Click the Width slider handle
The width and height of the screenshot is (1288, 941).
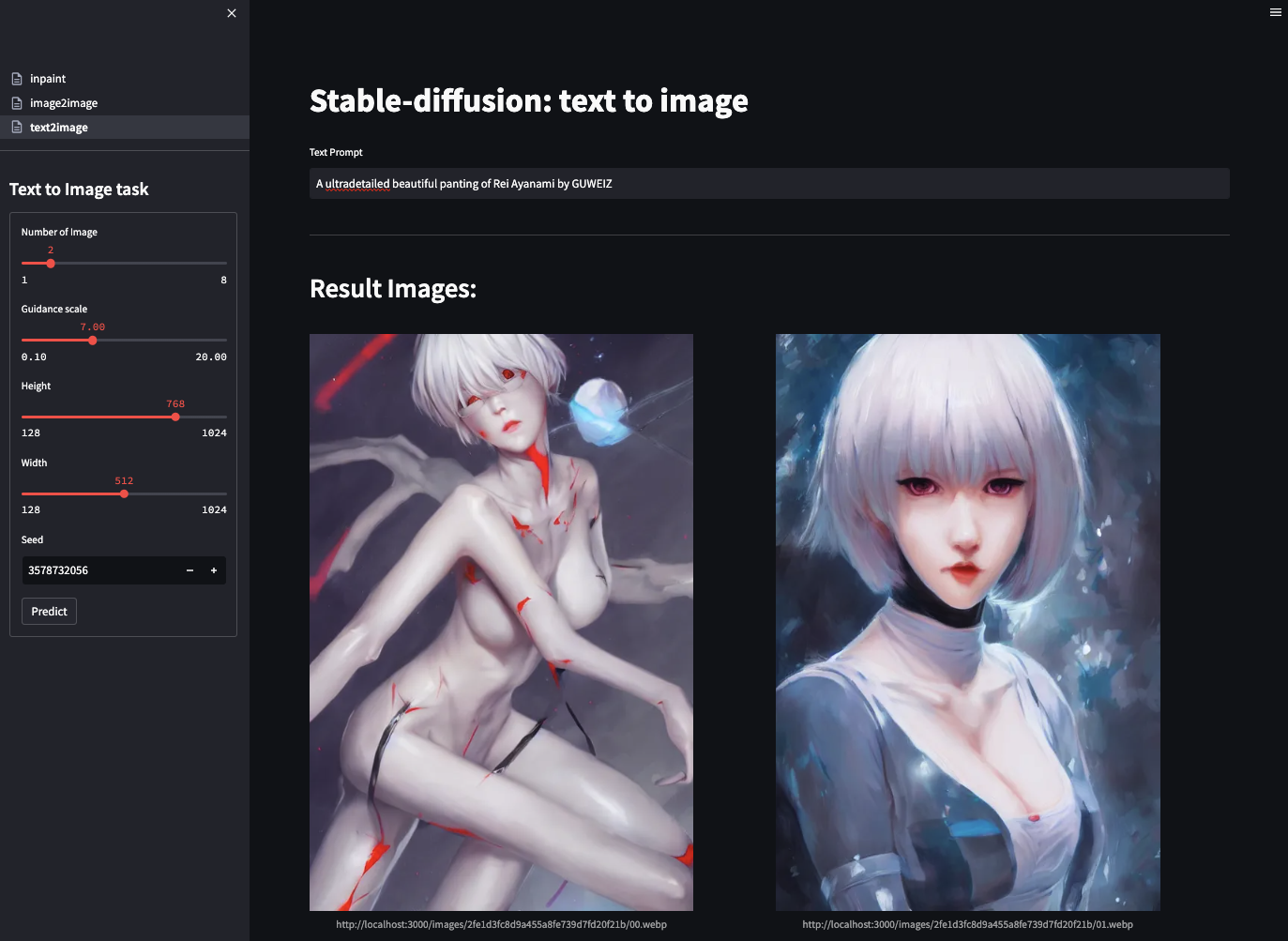(x=124, y=493)
